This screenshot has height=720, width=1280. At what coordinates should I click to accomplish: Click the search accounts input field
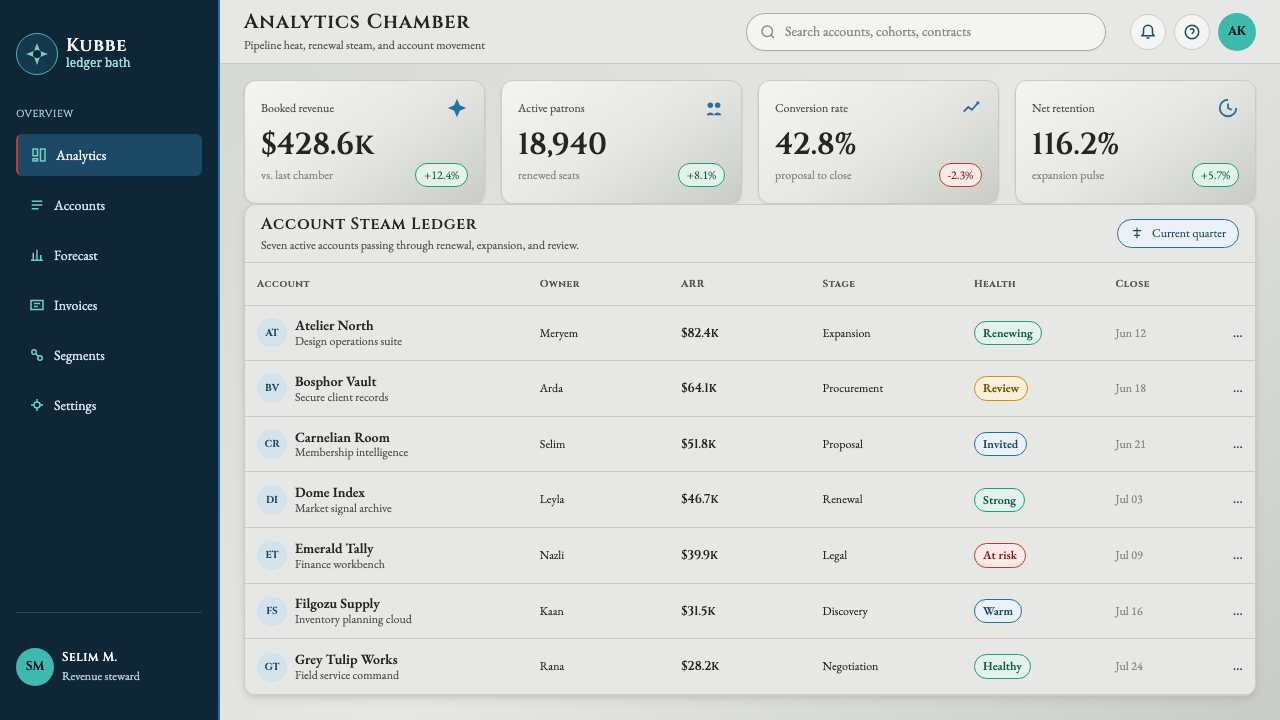(x=926, y=32)
